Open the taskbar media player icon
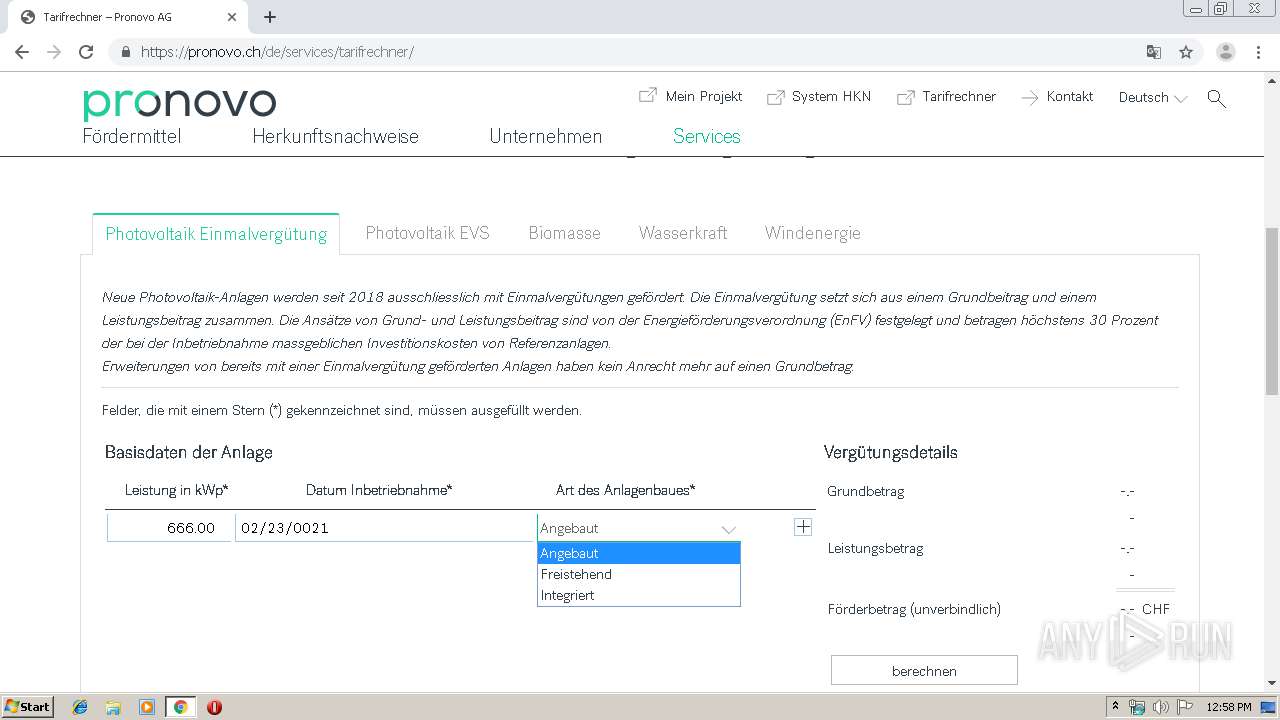 (147, 707)
